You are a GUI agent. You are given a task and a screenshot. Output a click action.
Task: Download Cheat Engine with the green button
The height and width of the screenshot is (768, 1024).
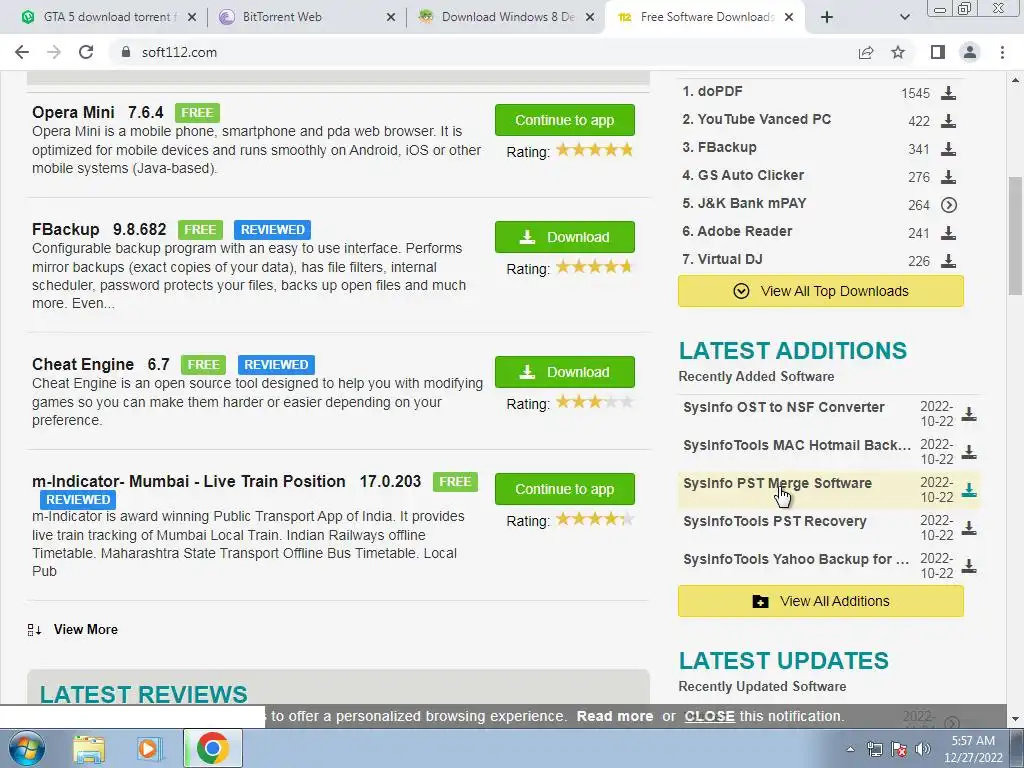pos(565,372)
